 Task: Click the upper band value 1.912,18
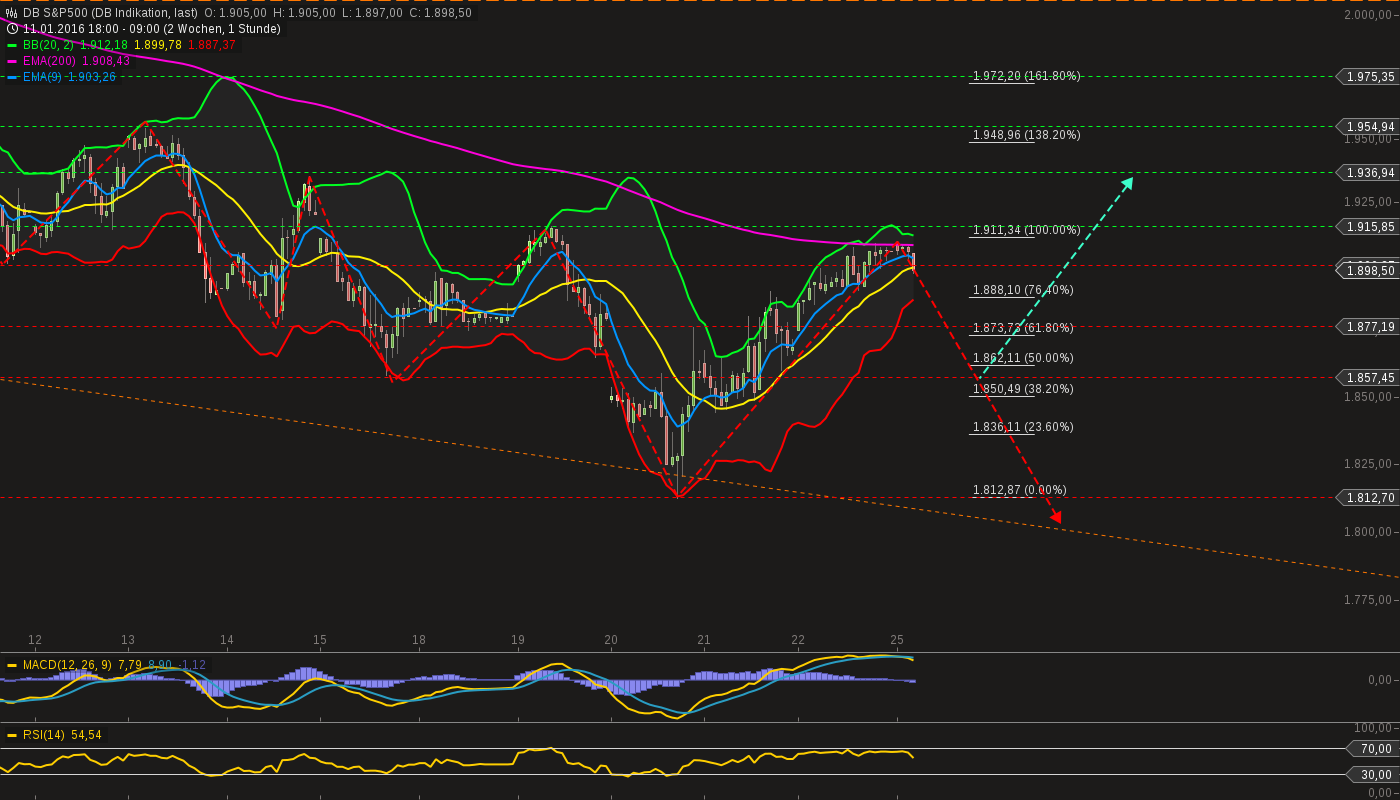click(104, 45)
